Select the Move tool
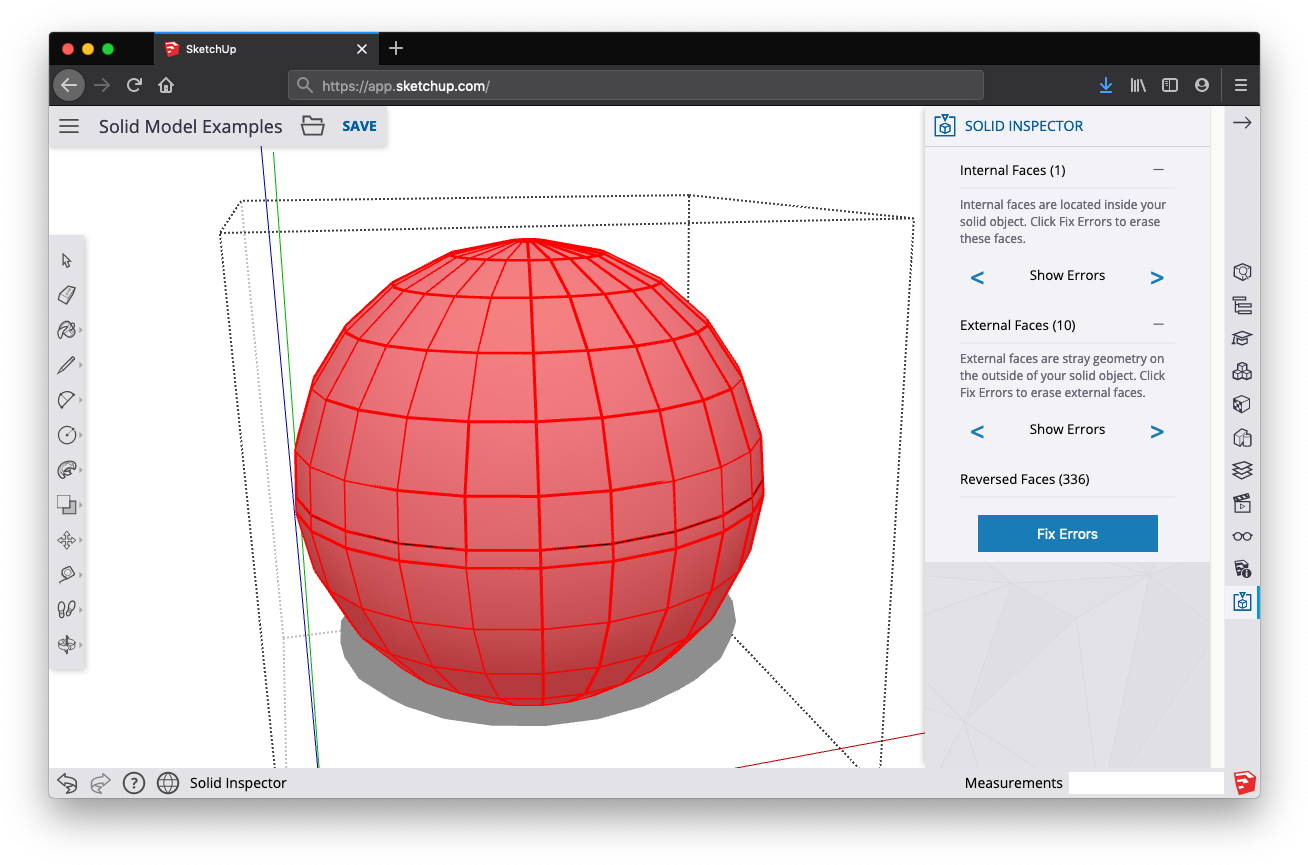 (x=67, y=540)
